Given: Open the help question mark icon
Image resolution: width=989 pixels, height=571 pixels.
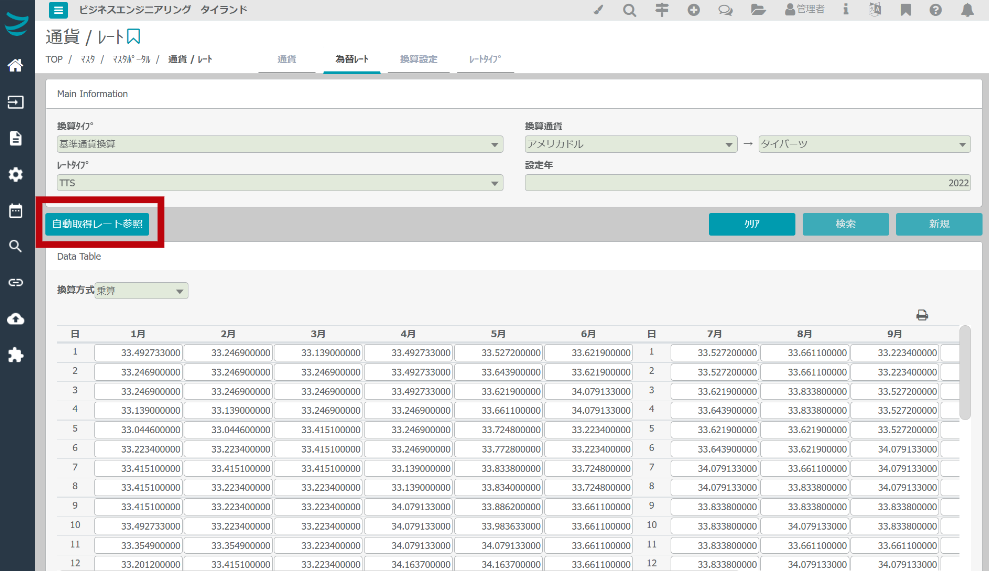Looking at the screenshot, I should tap(935, 9).
